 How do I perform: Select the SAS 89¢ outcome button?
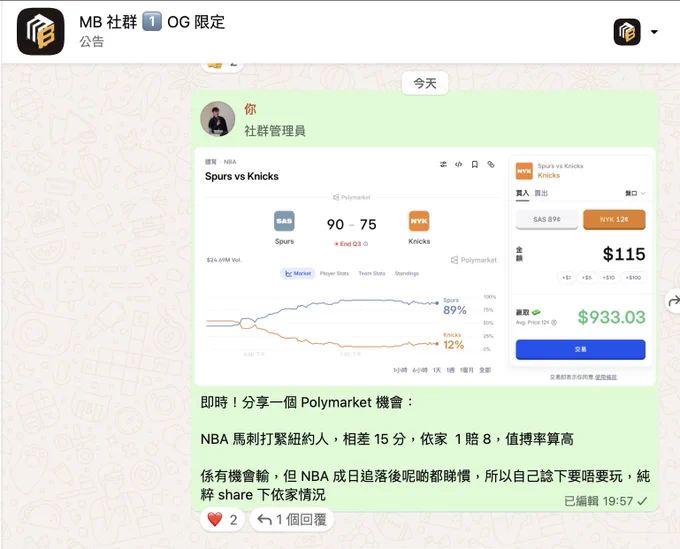pos(547,219)
